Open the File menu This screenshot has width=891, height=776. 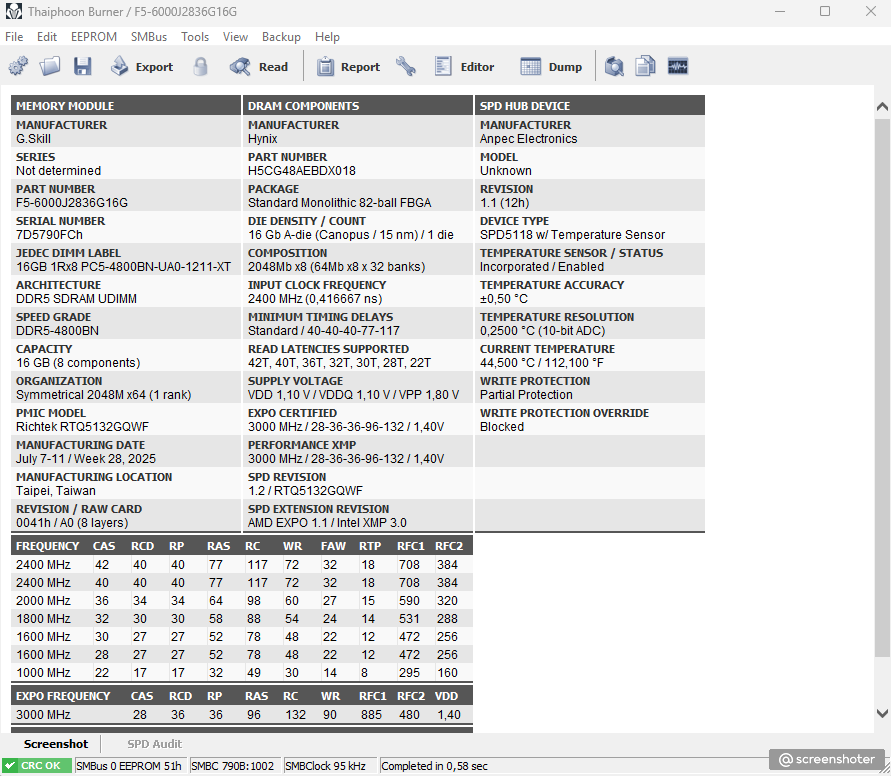pyautogui.click(x=14, y=37)
